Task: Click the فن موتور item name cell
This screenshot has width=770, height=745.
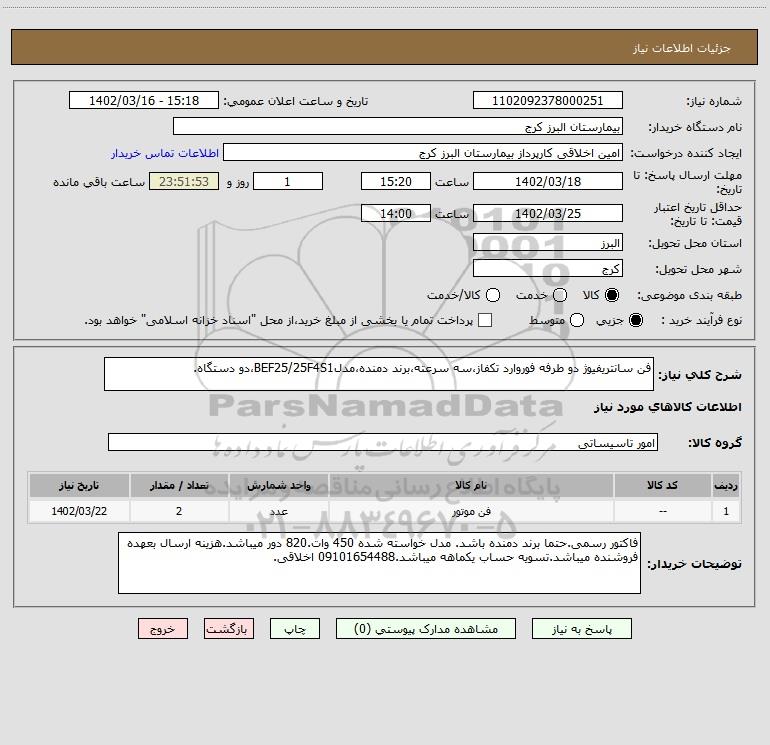Action: [471, 511]
